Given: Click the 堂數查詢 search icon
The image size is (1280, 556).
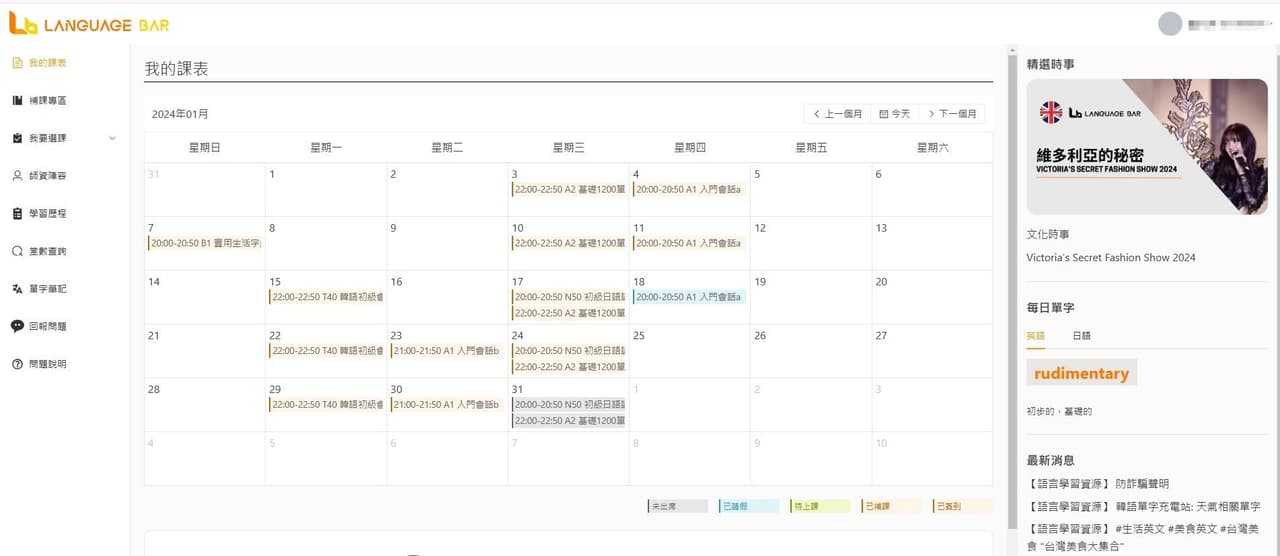Looking at the screenshot, I should click(17, 251).
